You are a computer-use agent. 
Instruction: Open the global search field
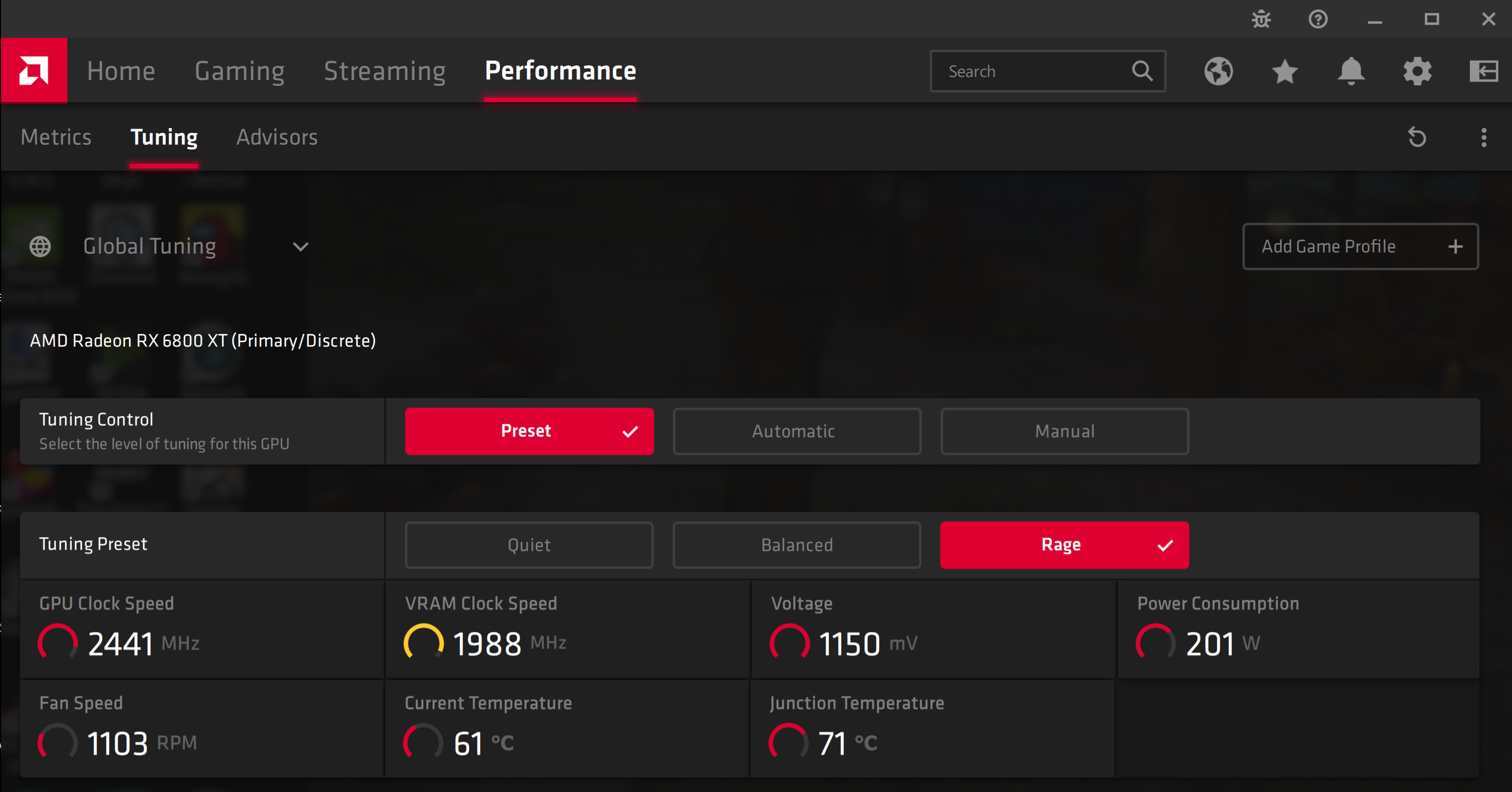[x=1044, y=71]
